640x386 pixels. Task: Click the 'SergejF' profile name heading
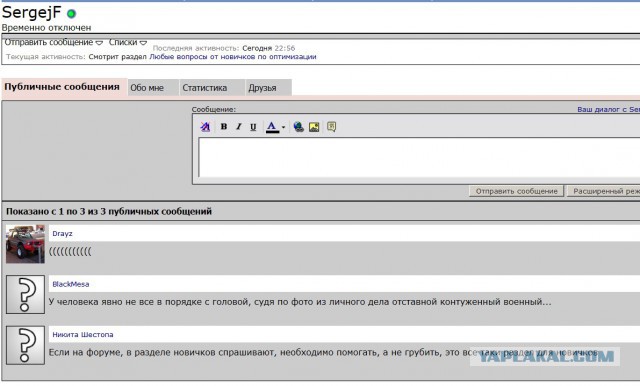31,13
